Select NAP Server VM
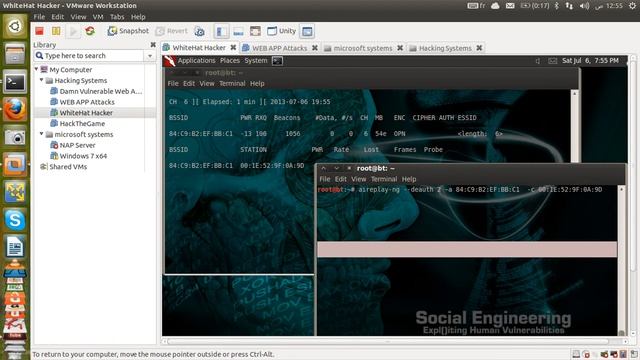This screenshot has width=640, height=360. click(x=73, y=145)
